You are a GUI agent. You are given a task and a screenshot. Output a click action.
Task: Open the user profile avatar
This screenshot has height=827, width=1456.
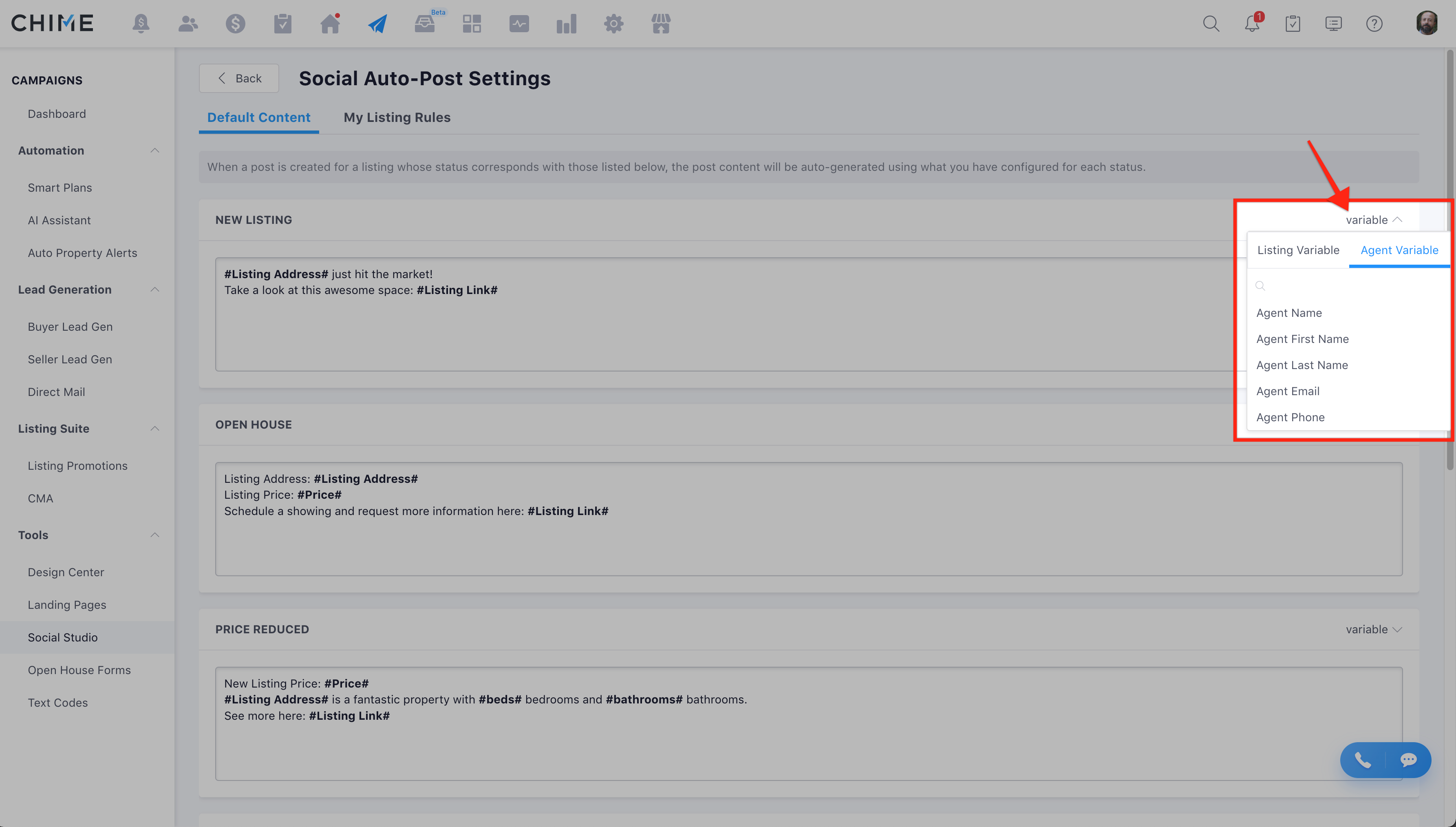click(x=1427, y=23)
